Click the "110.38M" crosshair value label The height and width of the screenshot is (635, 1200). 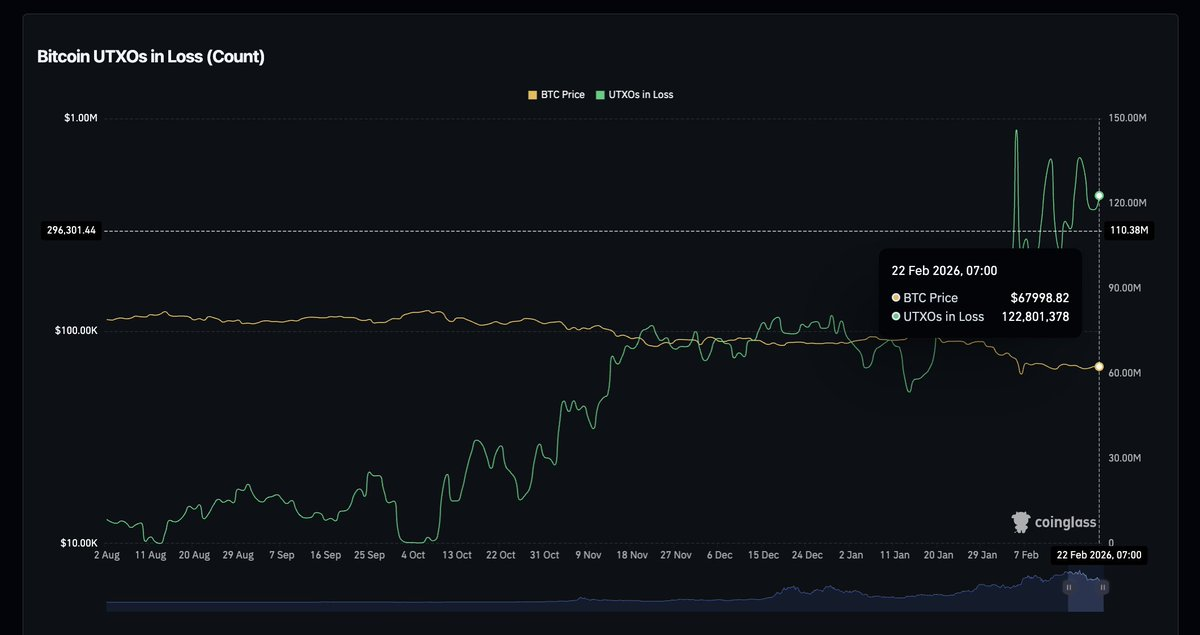pyautogui.click(x=1132, y=231)
